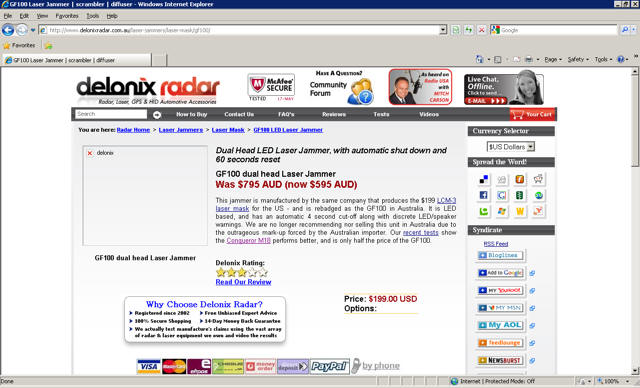Viewport: 640px width, 388px height.
Task: Click the browser Forward arrow button
Action: [x=21, y=30]
